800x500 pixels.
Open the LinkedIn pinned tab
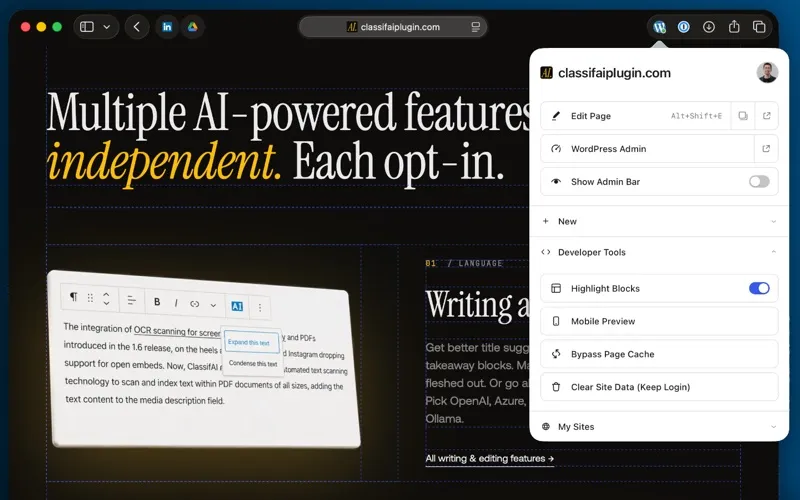click(x=167, y=27)
